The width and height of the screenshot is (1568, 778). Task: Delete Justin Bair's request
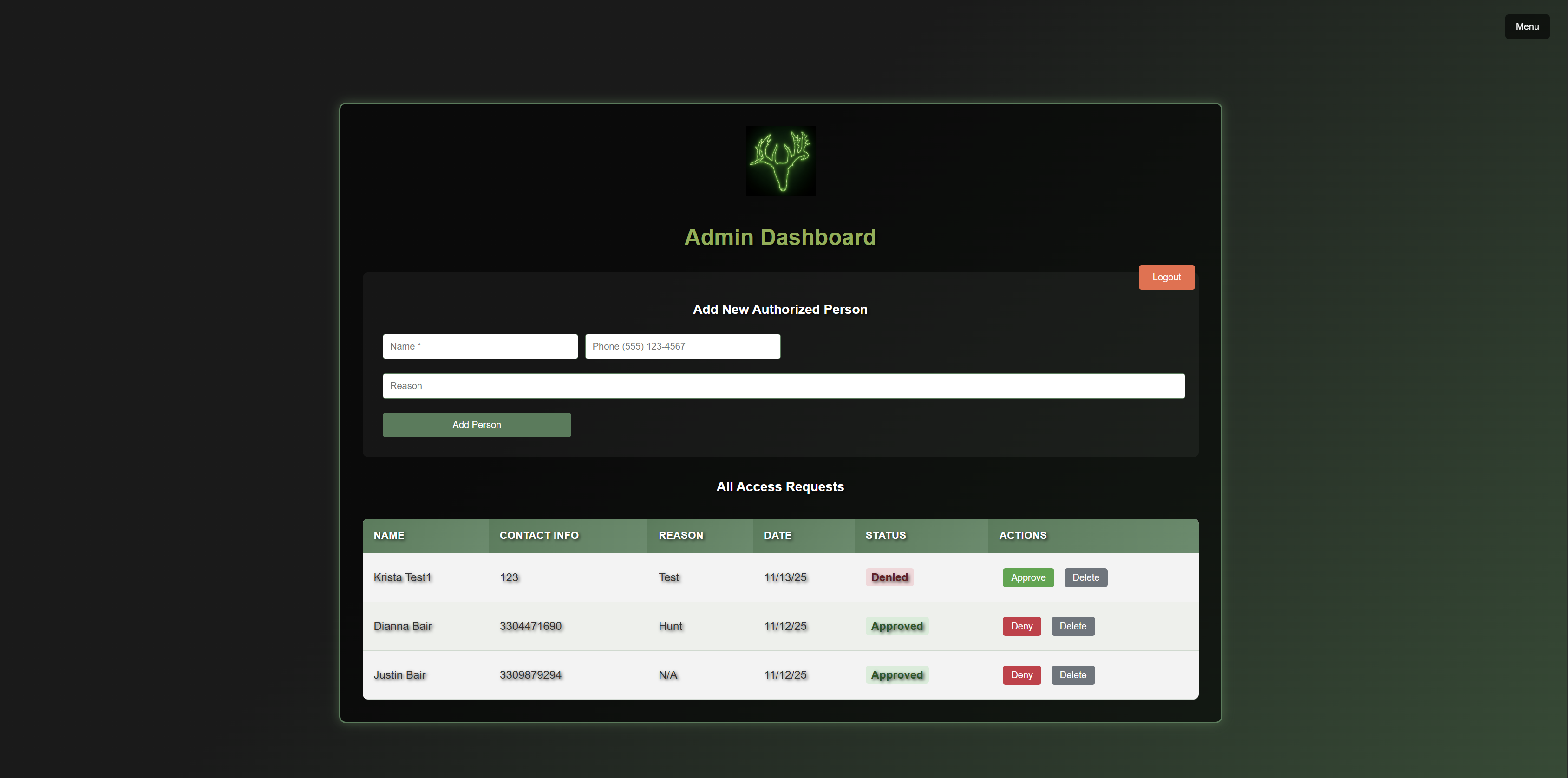click(x=1072, y=674)
